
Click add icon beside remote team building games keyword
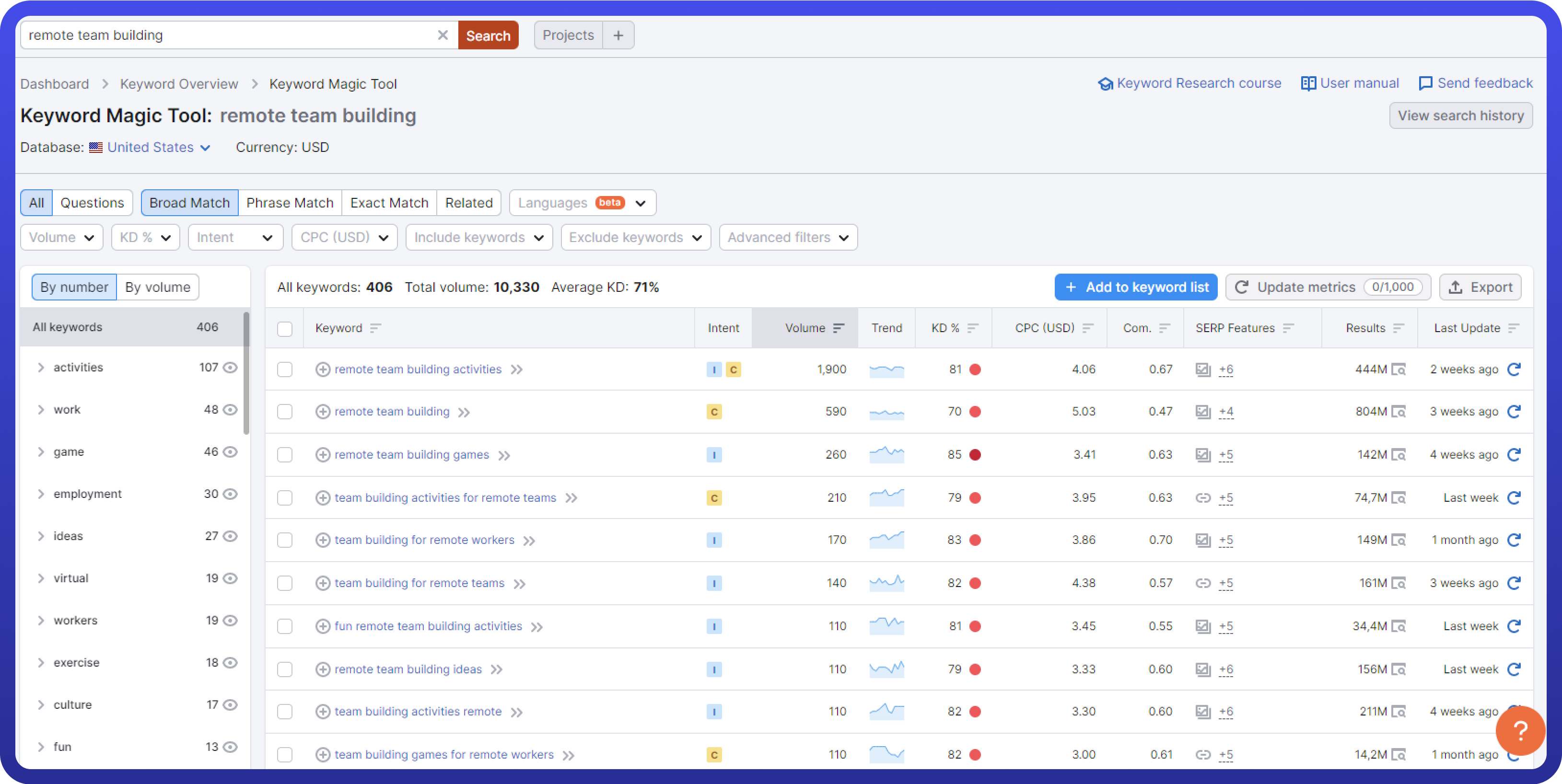click(x=323, y=454)
